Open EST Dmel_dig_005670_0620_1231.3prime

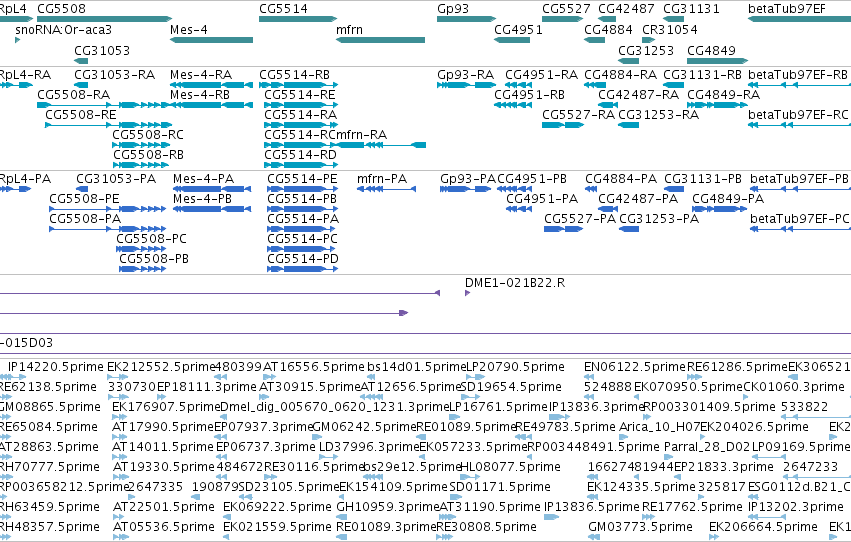[x=335, y=406]
